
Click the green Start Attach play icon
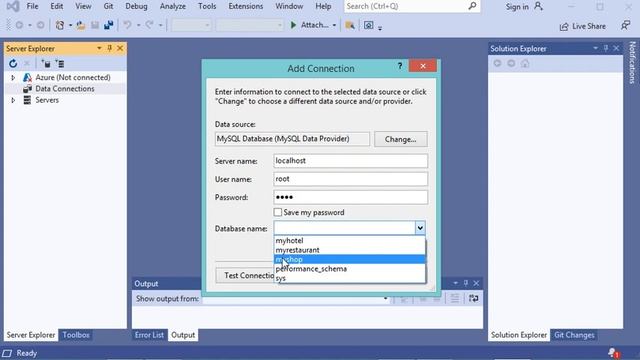pyautogui.click(x=293, y=25)
